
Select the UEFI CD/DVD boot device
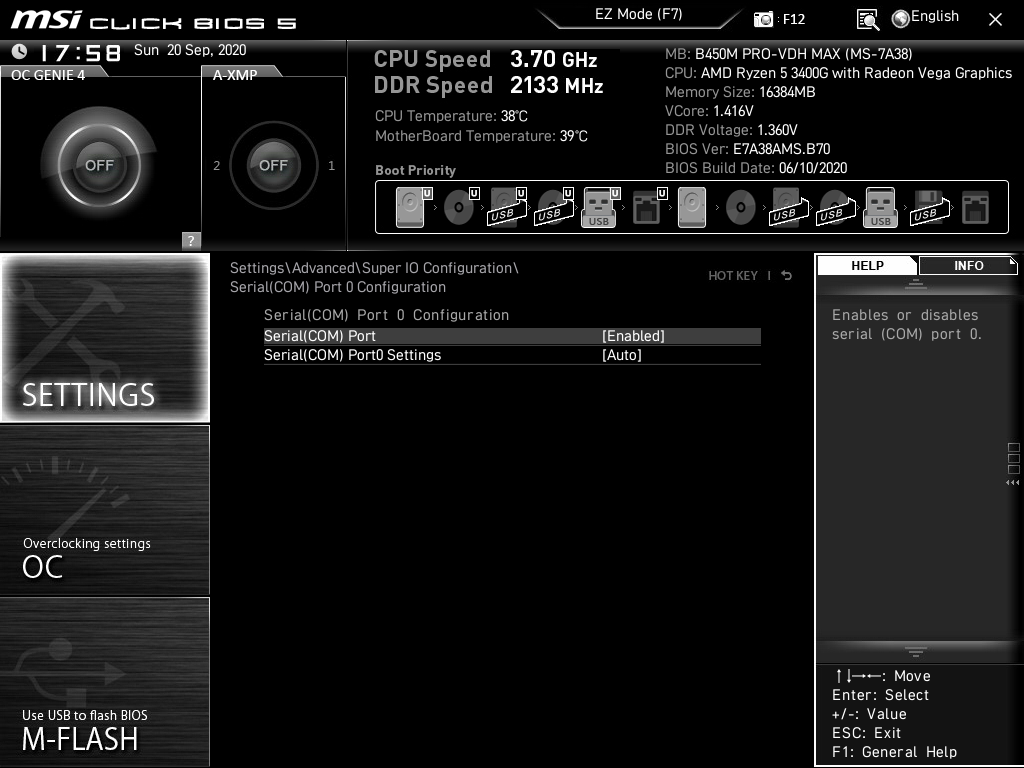[461, 207]
